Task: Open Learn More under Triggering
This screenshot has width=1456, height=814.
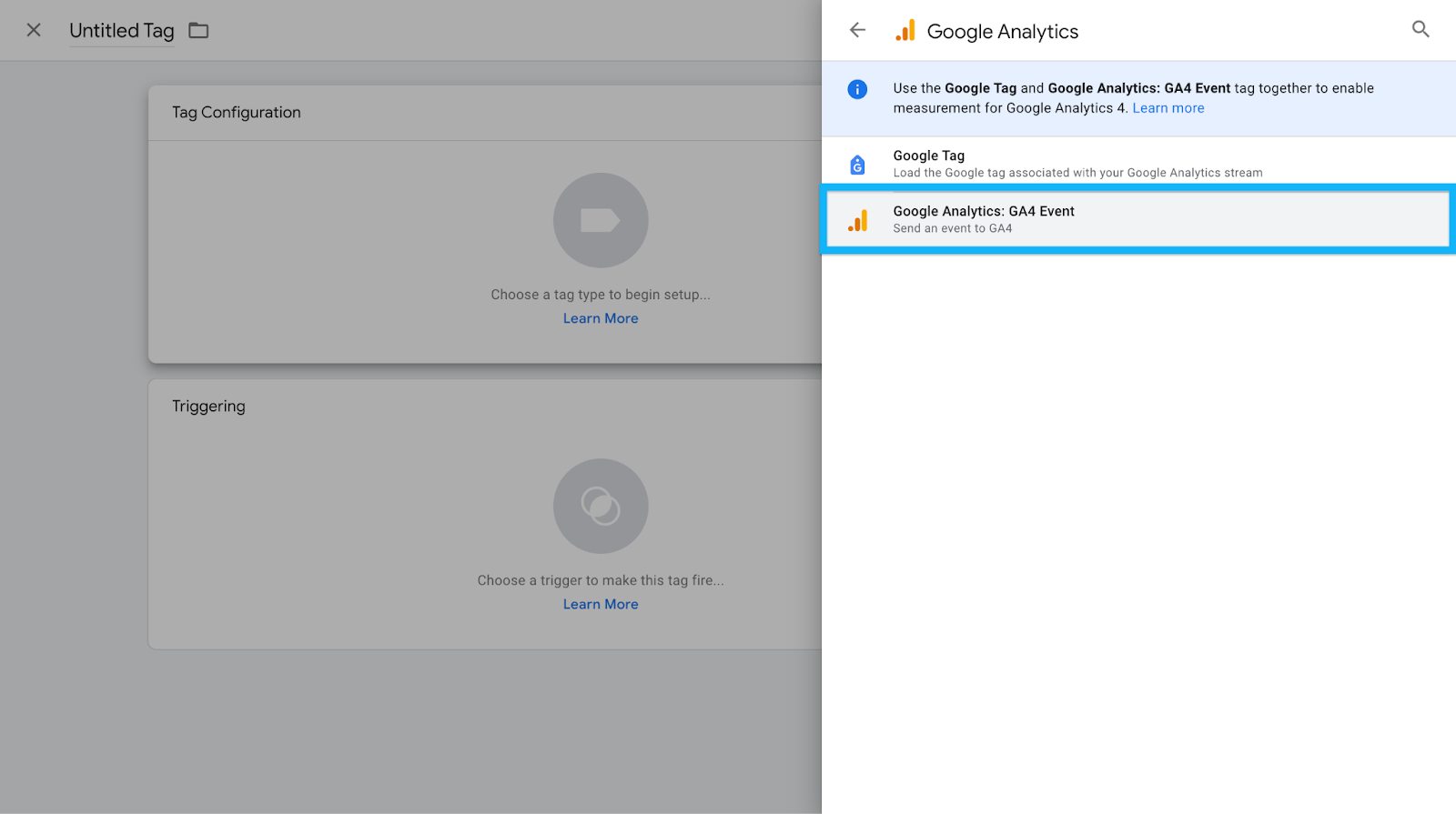Action: click(601, 604)
